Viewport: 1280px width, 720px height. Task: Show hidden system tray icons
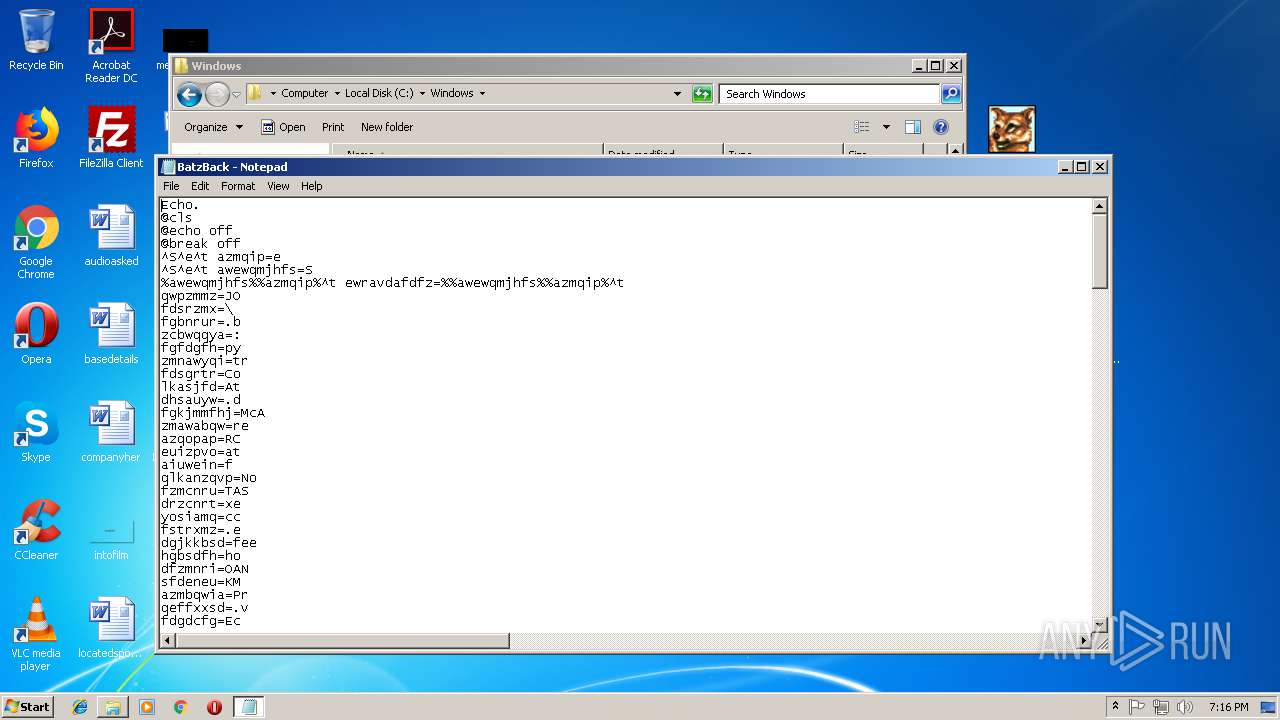click(x=1115, y=707)
